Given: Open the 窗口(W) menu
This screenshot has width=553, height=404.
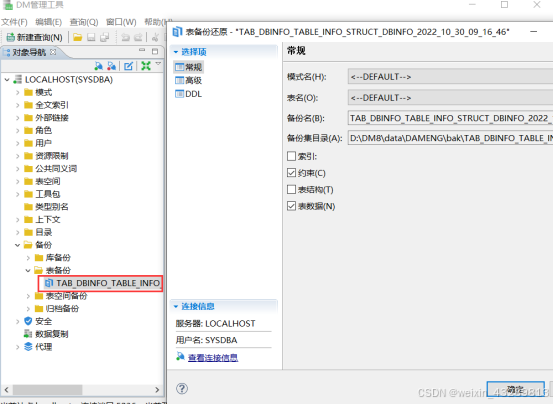Looking at the screenshot, I should (x=121, y=22).
